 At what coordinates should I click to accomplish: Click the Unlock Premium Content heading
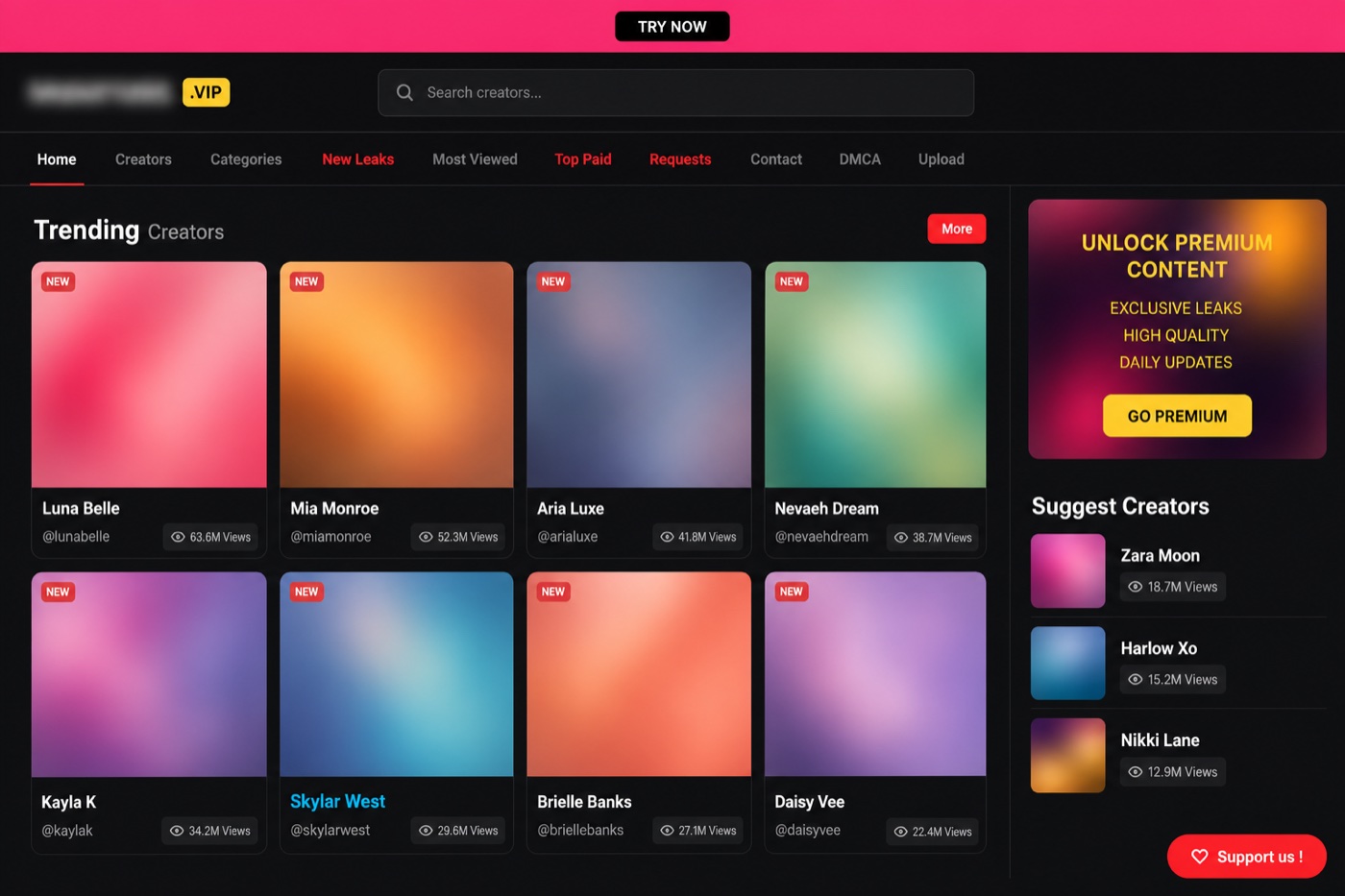click(1177, 256)
